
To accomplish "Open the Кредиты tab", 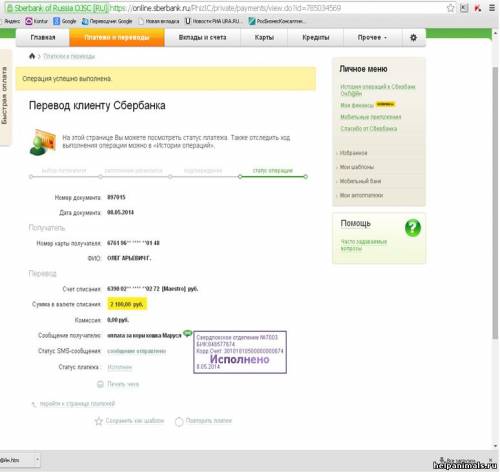I will tap(316, 37).
